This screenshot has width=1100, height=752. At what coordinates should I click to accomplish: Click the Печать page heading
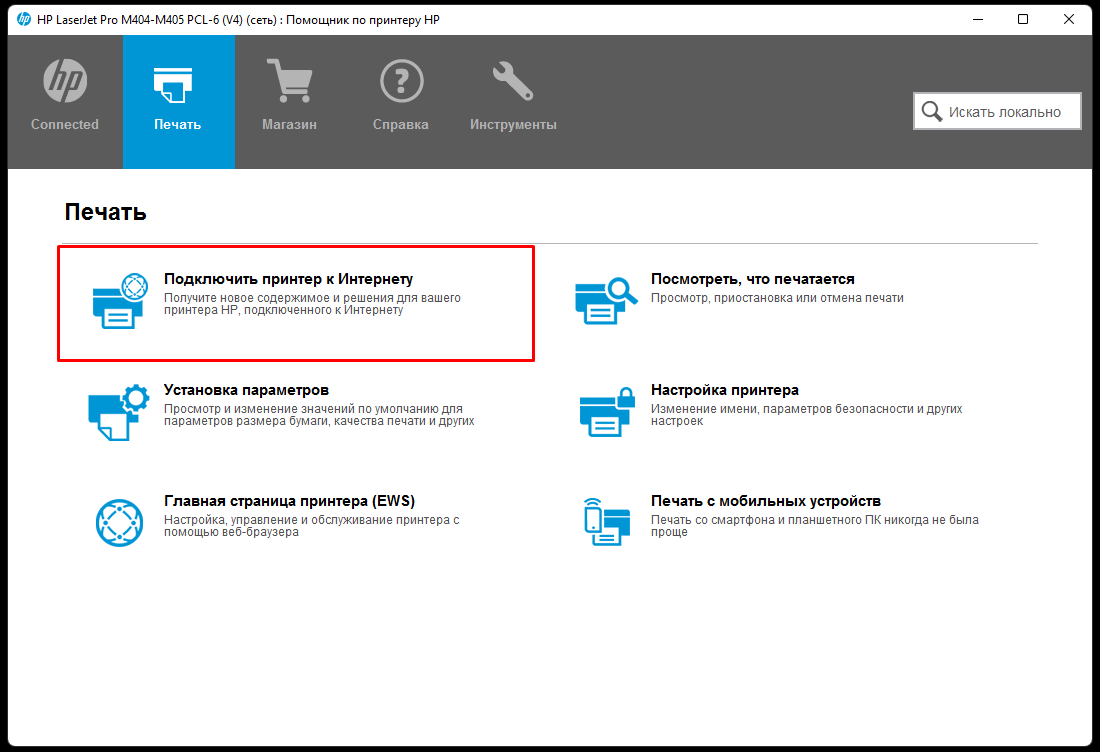[105, 212]
